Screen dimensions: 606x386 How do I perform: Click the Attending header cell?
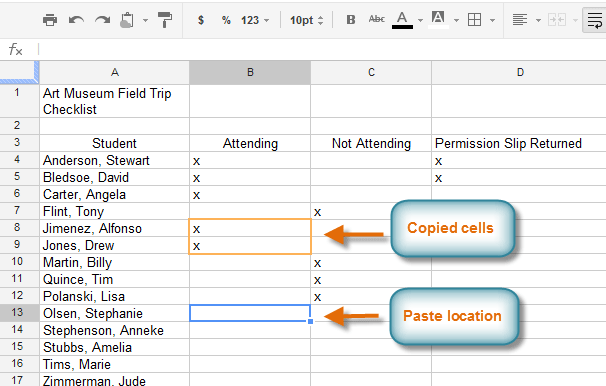tap(250, 143)
